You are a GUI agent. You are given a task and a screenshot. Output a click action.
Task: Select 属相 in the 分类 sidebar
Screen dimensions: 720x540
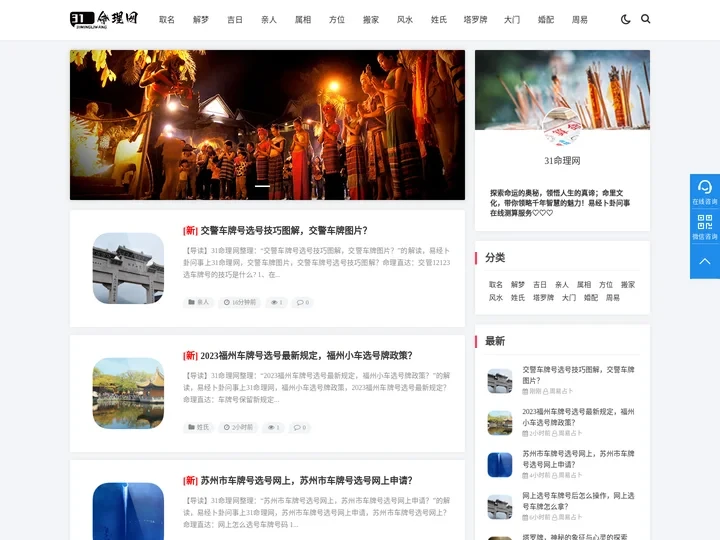click(x=584, y=285)
